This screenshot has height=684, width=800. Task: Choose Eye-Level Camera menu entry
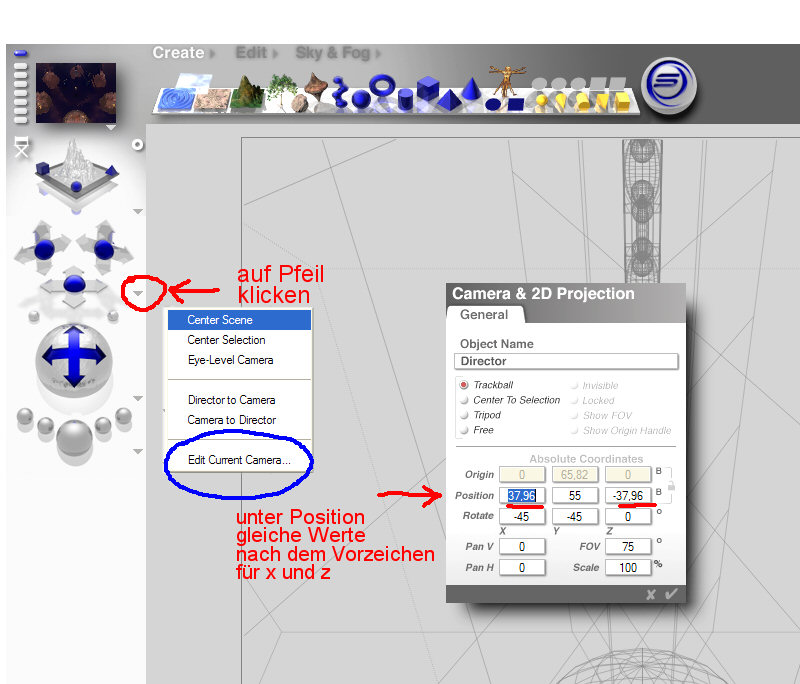(239, 360)
